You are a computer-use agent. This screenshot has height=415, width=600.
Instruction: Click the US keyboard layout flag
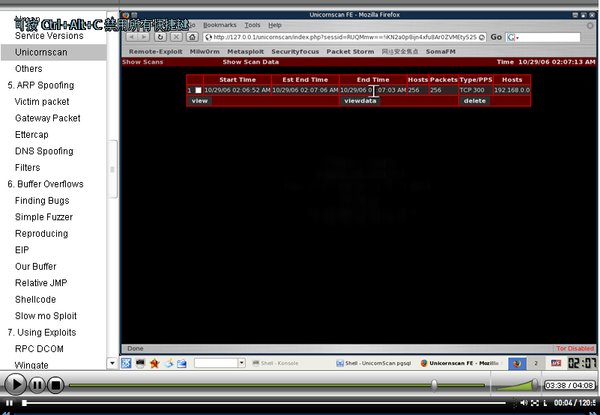(556, 363)
